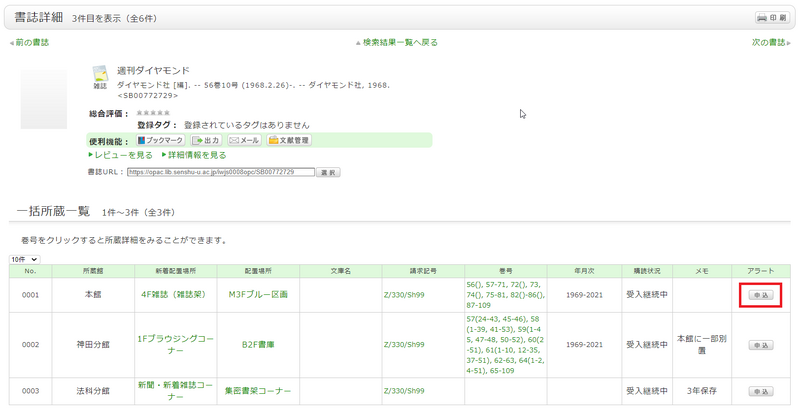Screen dimensions: 800x413
Task: Click the 0001 row number cell
Action: (31, 295)
